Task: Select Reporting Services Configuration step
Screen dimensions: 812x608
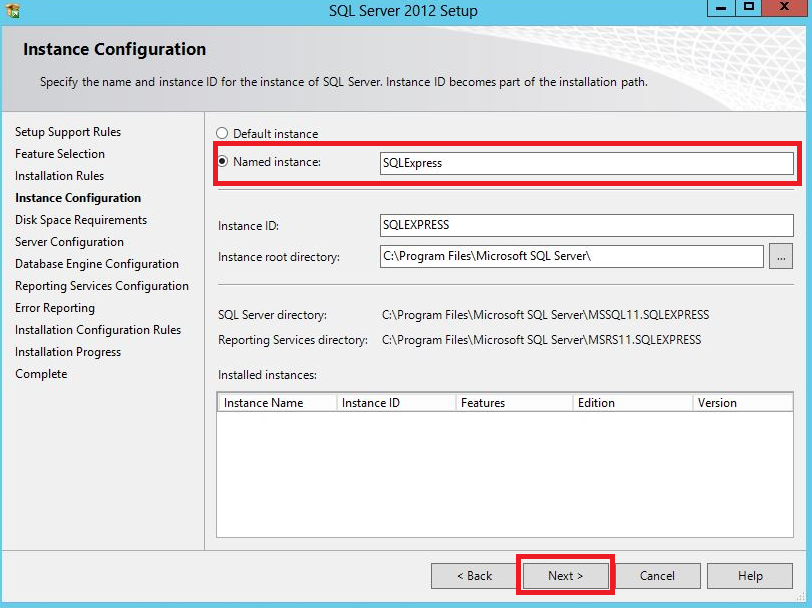Action: pyautogui.click(x=102, y=286)
